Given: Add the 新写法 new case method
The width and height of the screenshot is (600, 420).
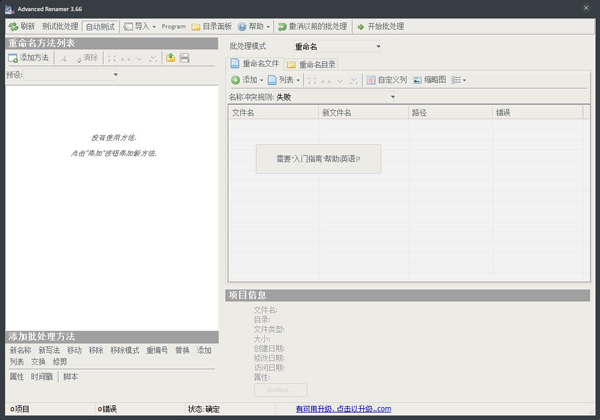Looking at the screenshot, I should (x=49, y=350).
